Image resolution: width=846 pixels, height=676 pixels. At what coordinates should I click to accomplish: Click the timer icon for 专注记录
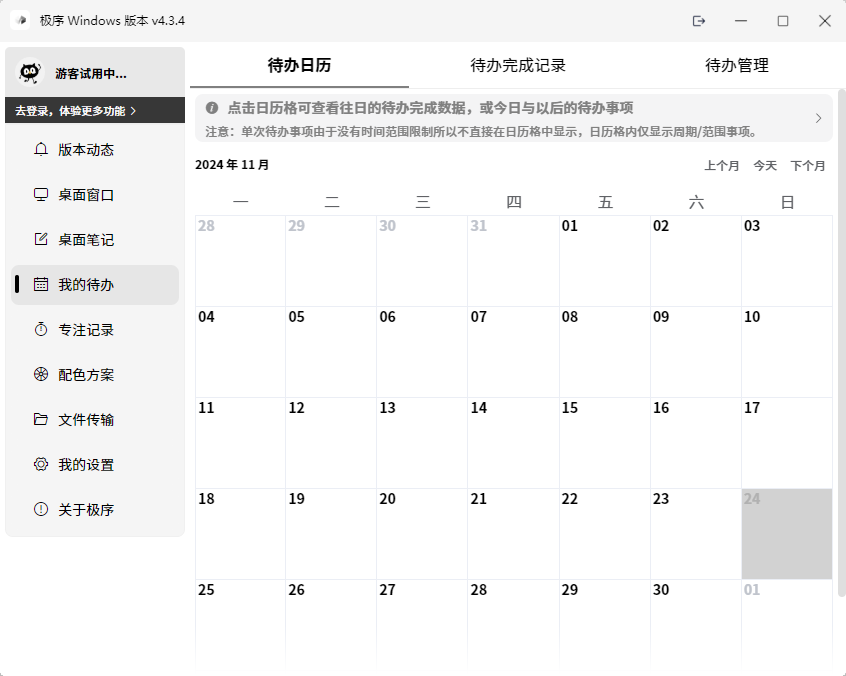tap(41, 329)
